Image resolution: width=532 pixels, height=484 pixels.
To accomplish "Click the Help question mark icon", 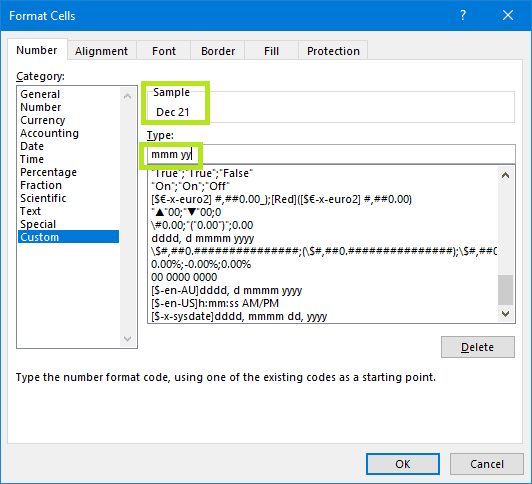I will (463, 16).
